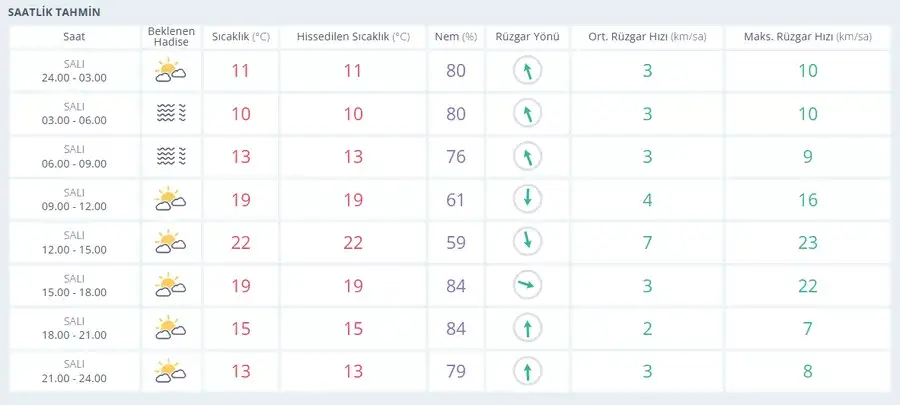Click partly cloudy icon for 18.00 - 21.00
900x405 pixels.
[x=170, y=328]
